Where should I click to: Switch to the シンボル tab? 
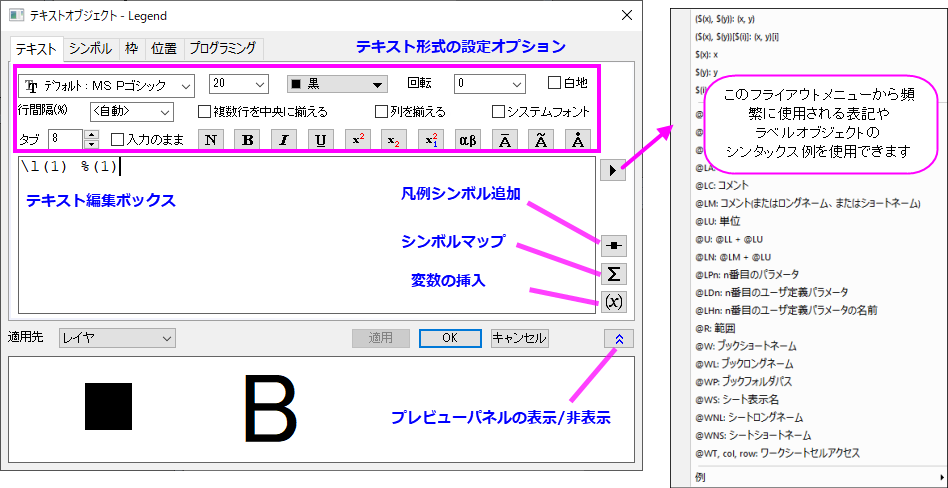coord(90,48)
